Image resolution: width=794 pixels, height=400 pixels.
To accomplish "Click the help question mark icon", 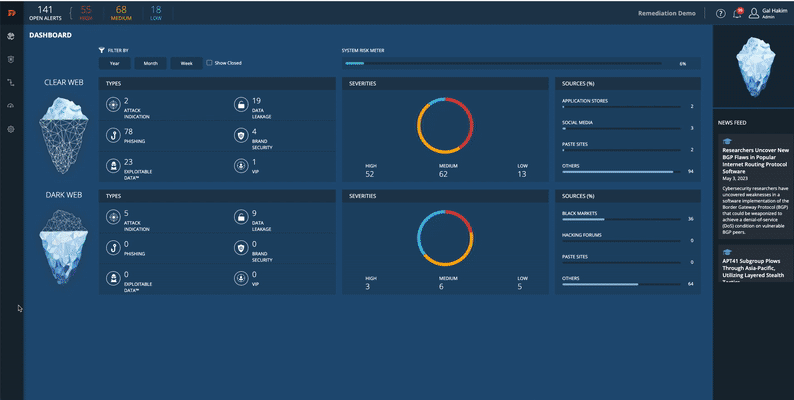I will click(721, 13).
